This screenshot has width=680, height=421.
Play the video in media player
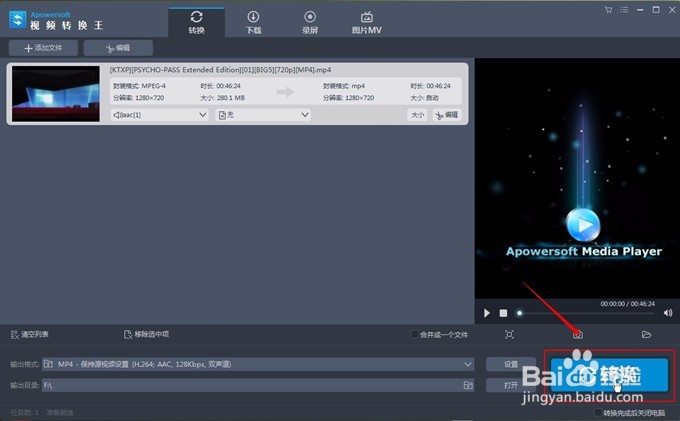click(487, 313)
